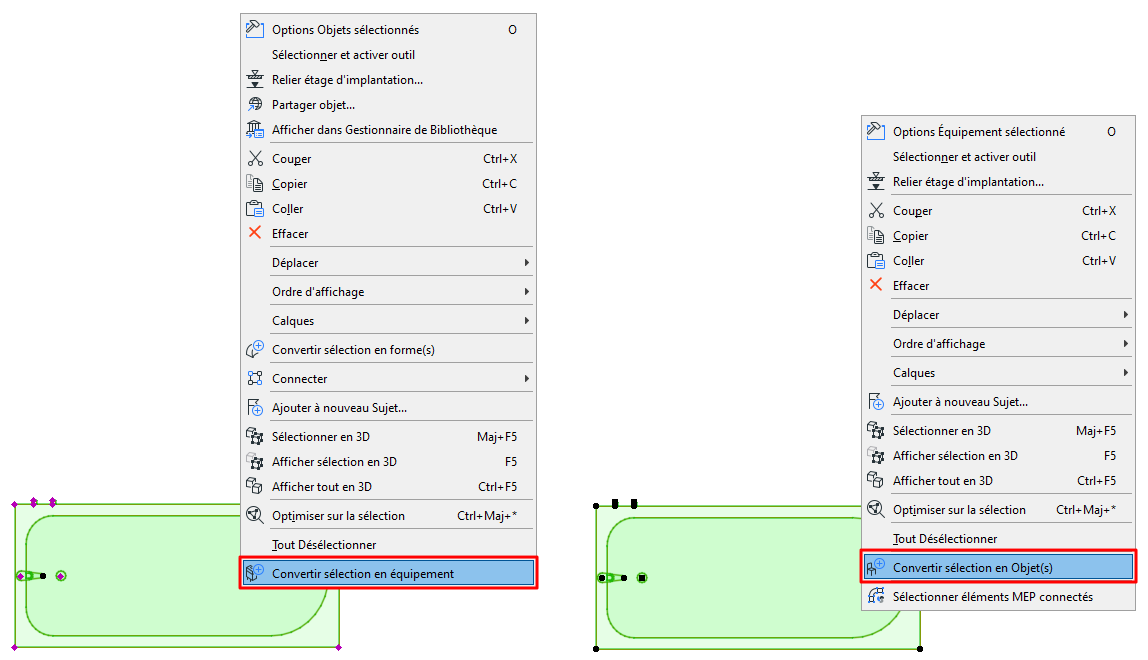
Task: Click the Afficher tout en 3D icon, left menu
Action: 255,486
